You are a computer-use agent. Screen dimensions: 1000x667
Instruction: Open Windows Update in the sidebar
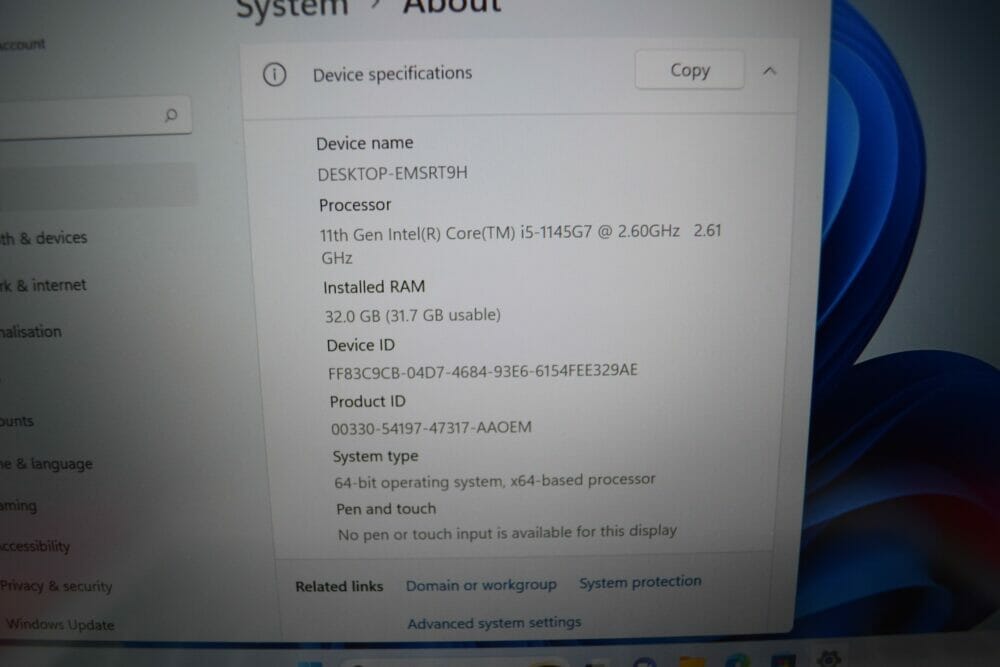(60, 624)
